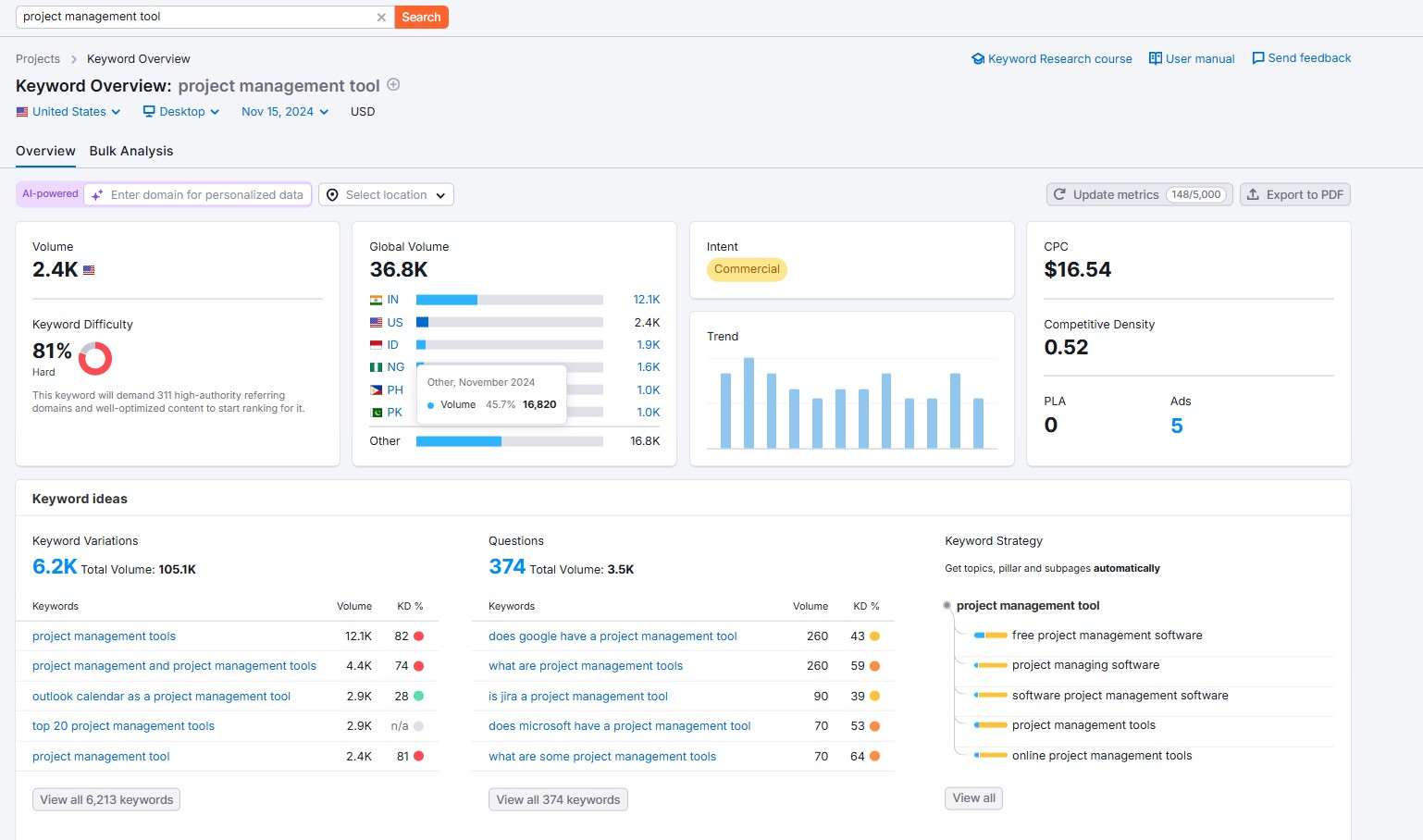1423x840 pixels.
Task: Open question 'is jira a project management tool'
Action: click(578, 697)
